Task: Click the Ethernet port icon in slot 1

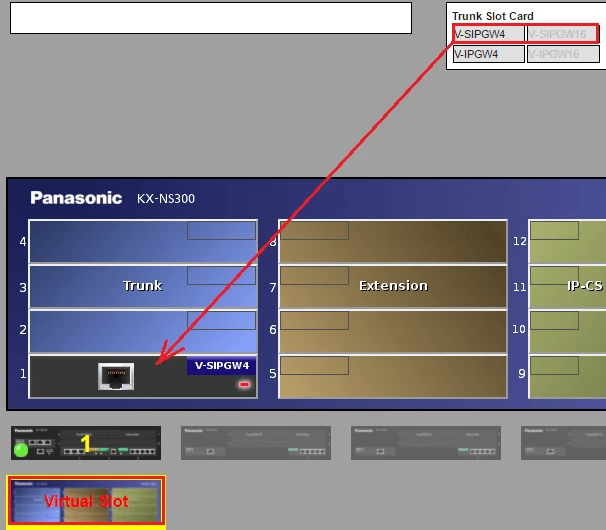Action: [x=116, y=377]
